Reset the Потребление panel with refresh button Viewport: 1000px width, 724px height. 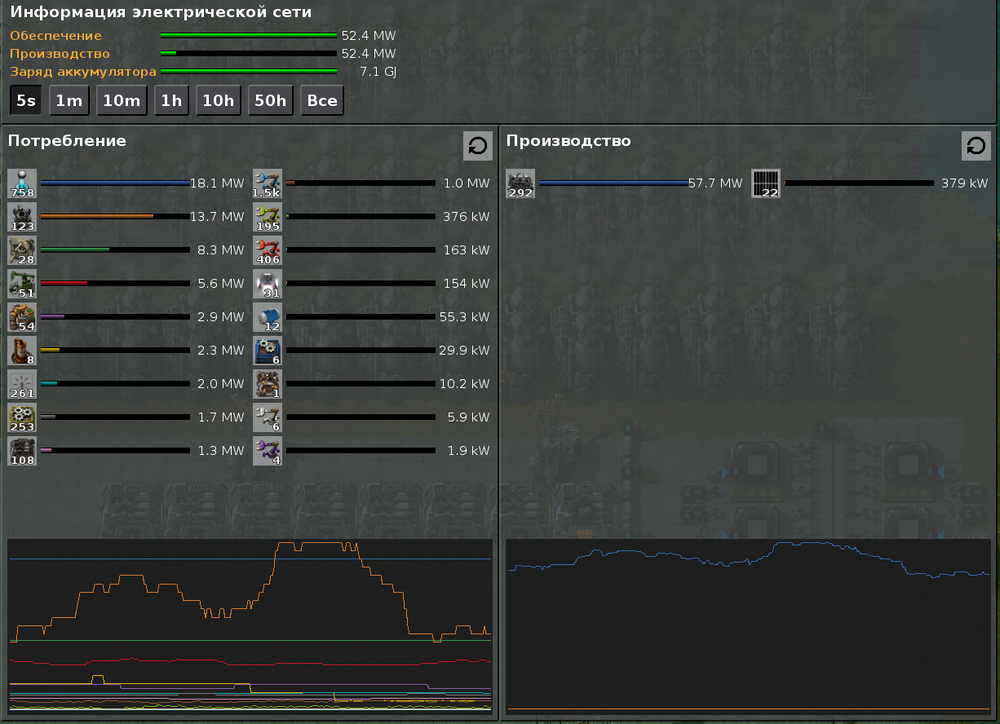pos(478,146)
